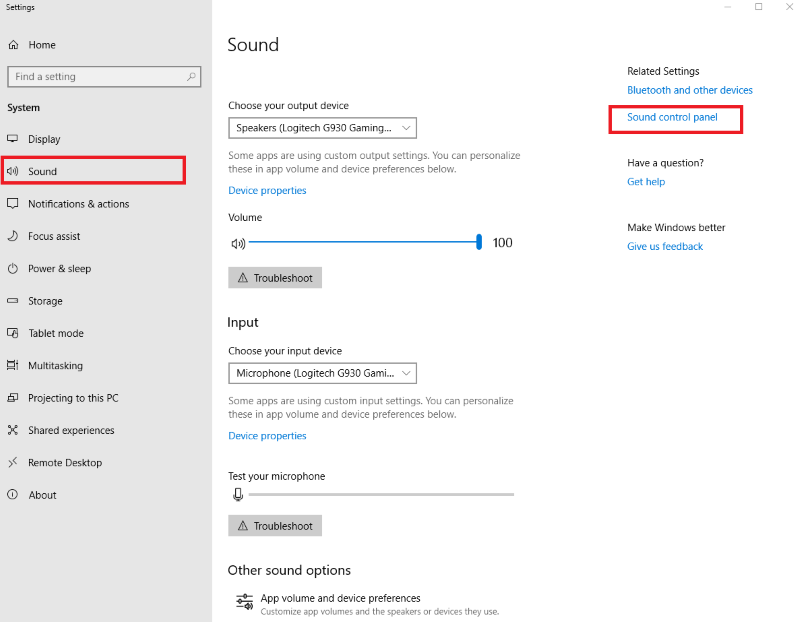800x622 pixels.
Task: Open the About page
Action: pos(42,494)
